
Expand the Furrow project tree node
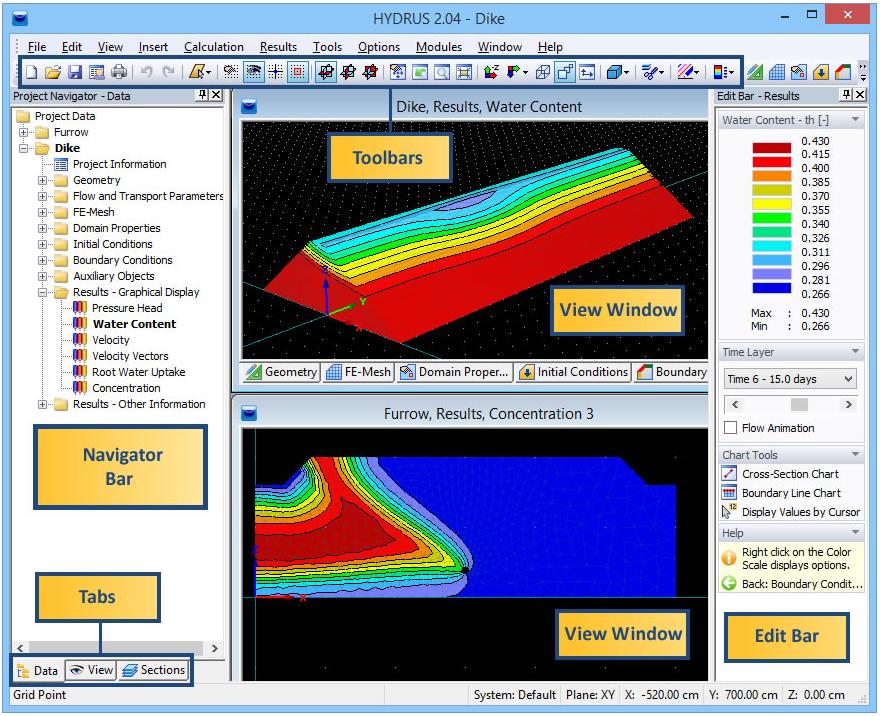click(x=23, y=132)
